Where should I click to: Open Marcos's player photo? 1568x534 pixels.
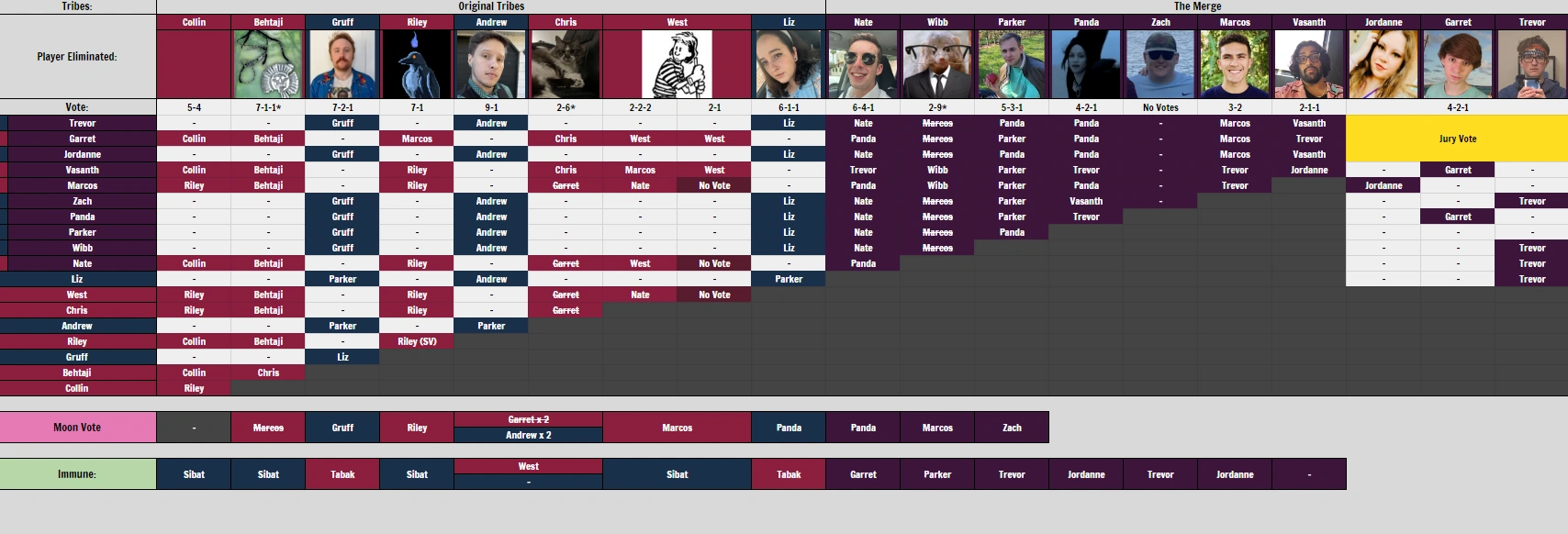coord(1235,64)
